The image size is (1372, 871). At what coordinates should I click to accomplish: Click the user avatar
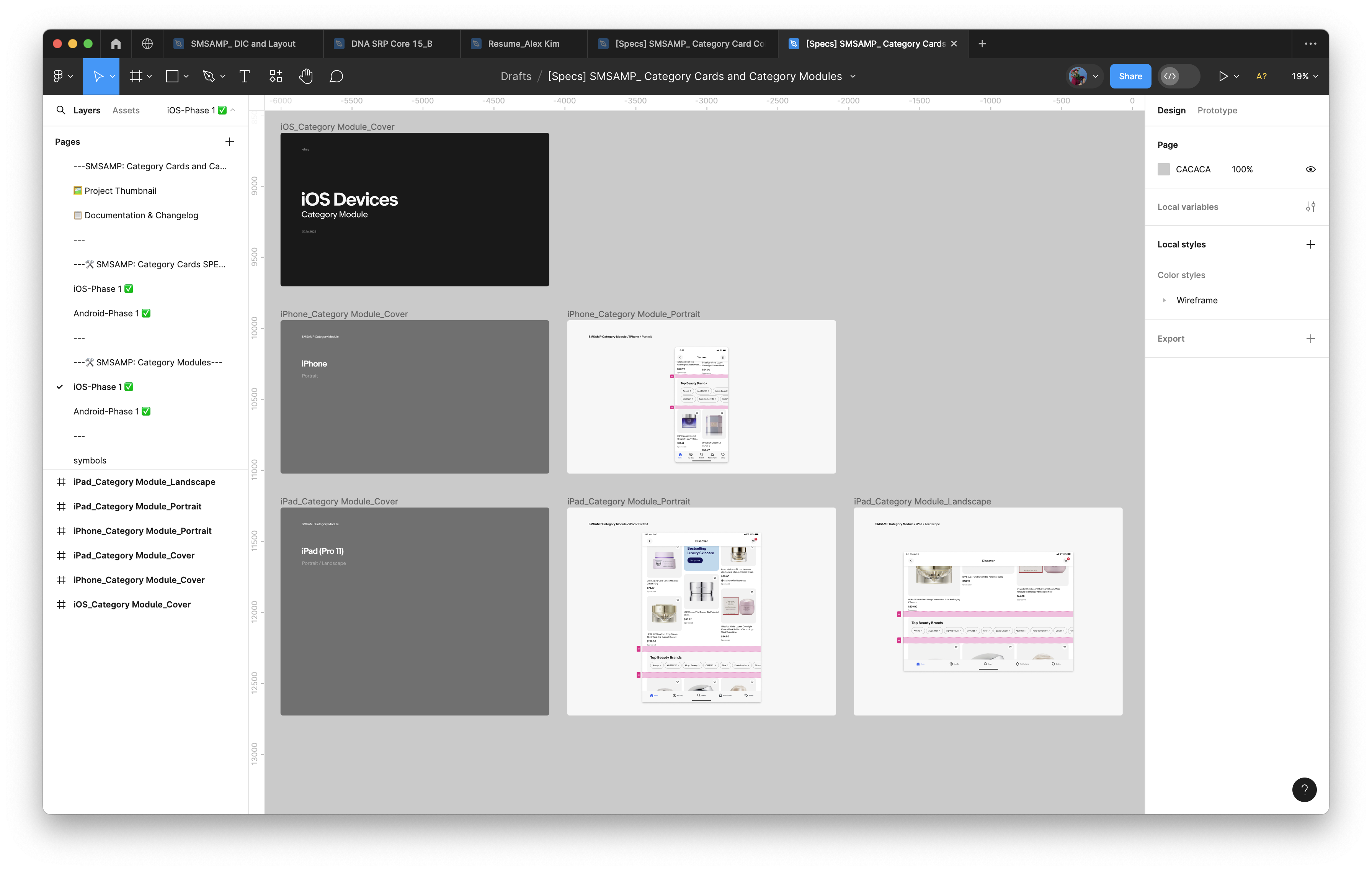(1078, 76)
